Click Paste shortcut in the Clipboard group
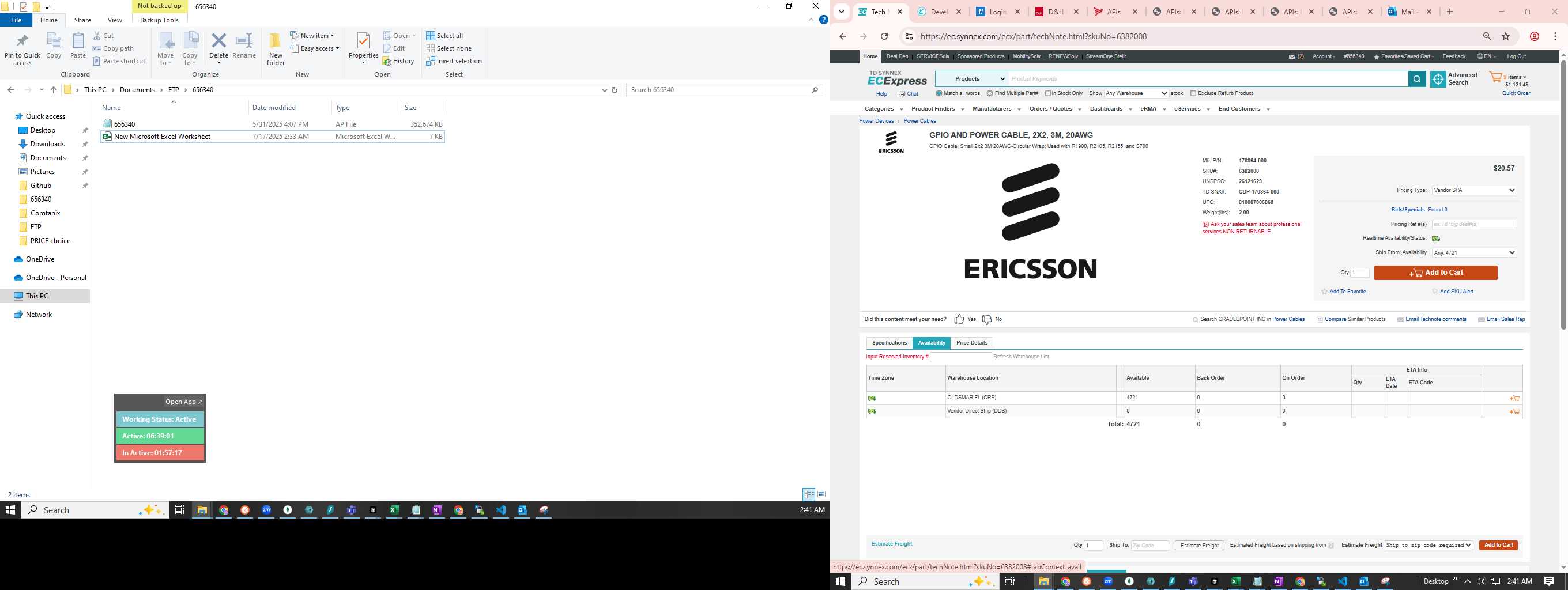The height and width of the screenshot is (590, 1568). point(119,62)
